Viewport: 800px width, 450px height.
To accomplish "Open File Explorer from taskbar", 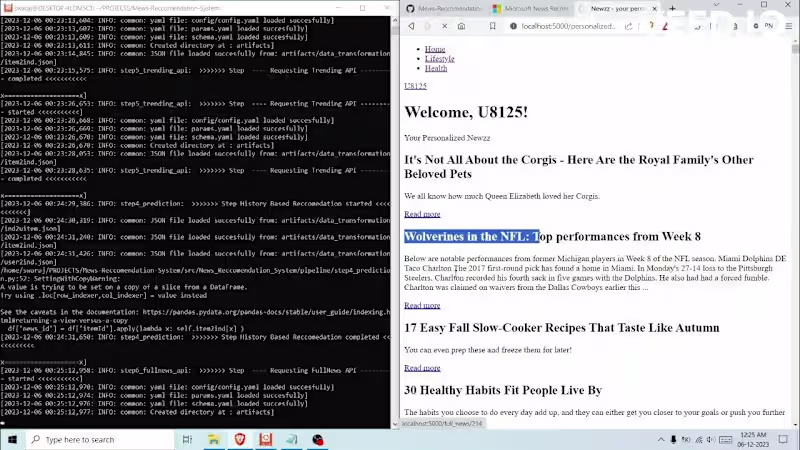I will 214,439.
